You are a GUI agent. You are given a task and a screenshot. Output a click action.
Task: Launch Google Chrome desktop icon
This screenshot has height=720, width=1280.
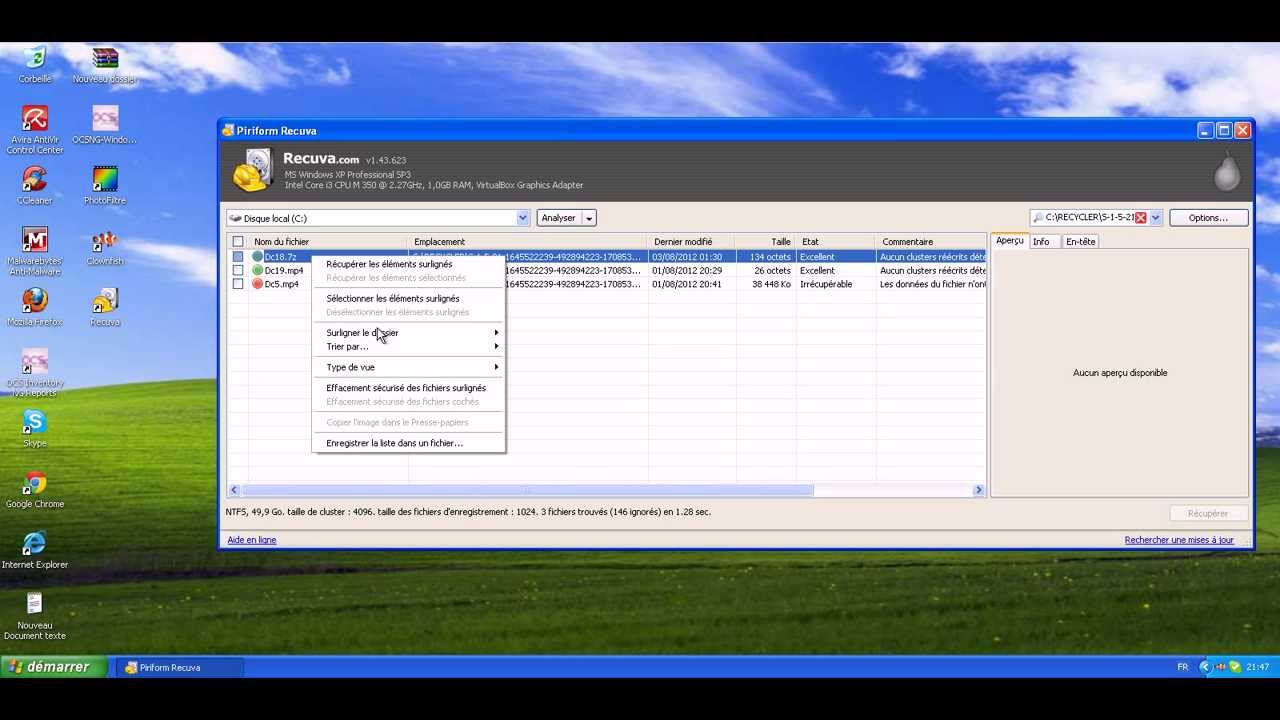click(35, 490)
